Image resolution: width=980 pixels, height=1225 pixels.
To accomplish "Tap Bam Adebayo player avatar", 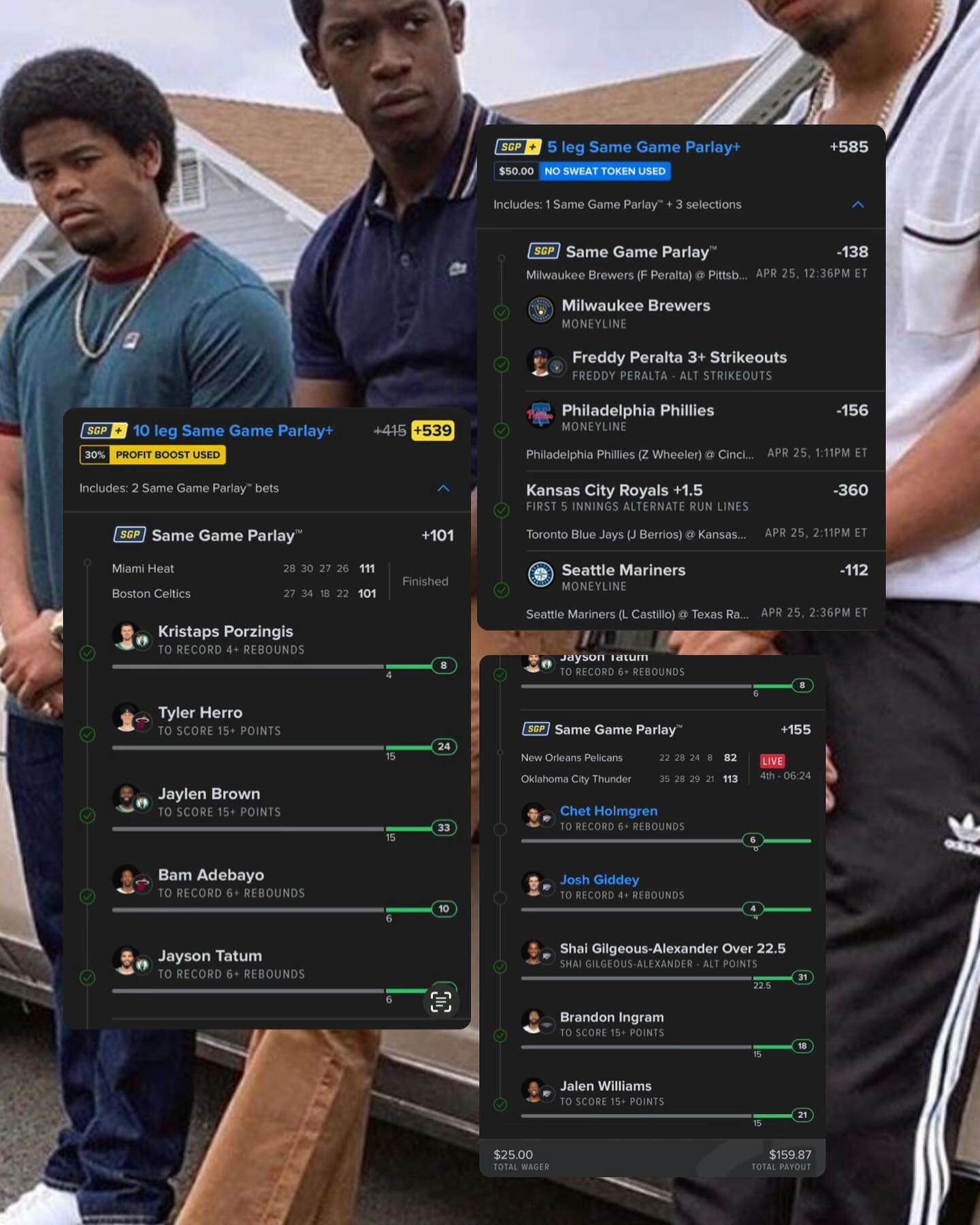I will click(x=126, y=879).
